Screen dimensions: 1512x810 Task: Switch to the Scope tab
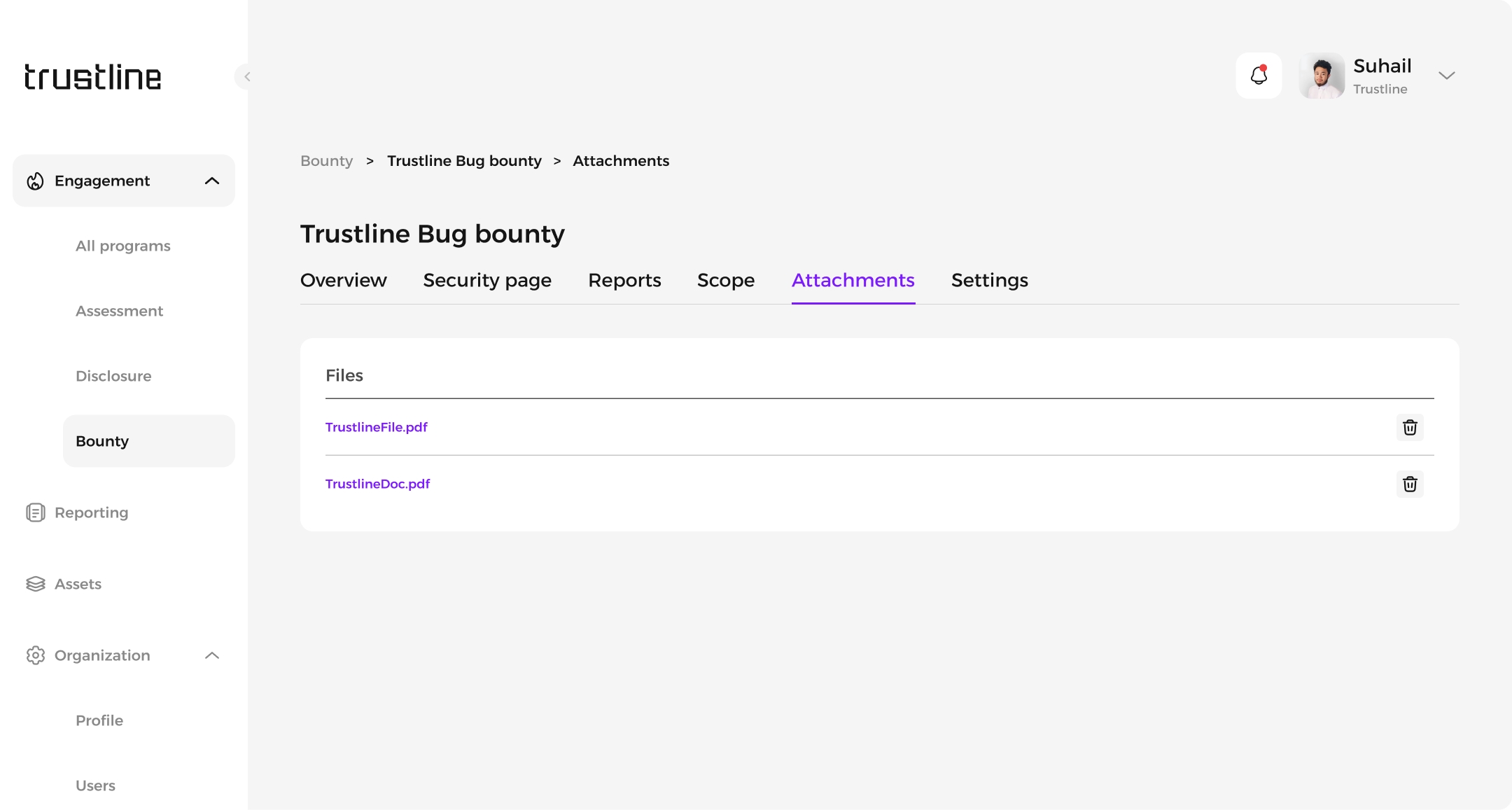[x=725, y=280]
